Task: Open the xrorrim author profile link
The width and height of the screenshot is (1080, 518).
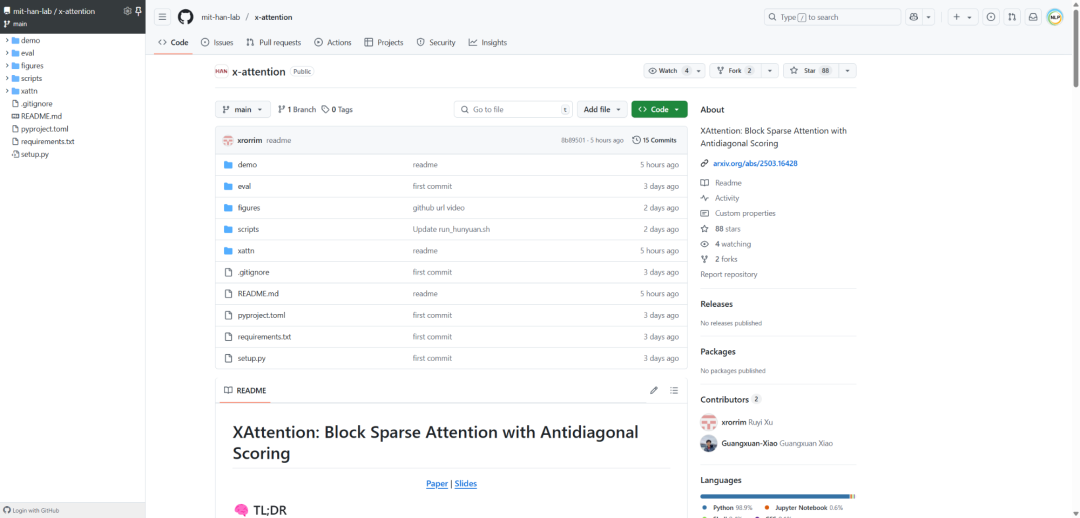Action: (249, 141)
